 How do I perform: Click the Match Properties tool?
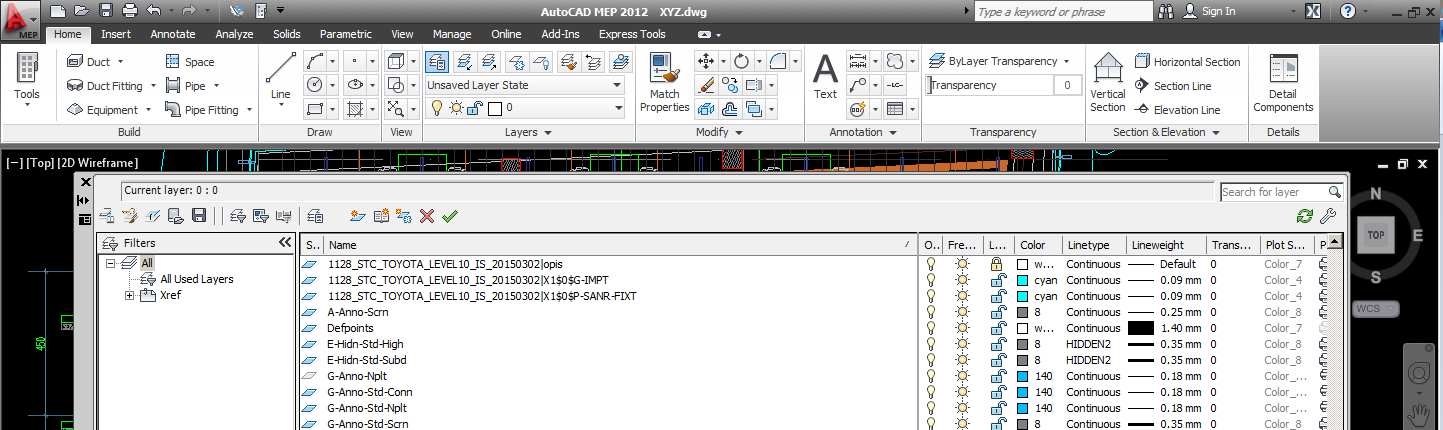click(x=664, y=82)
